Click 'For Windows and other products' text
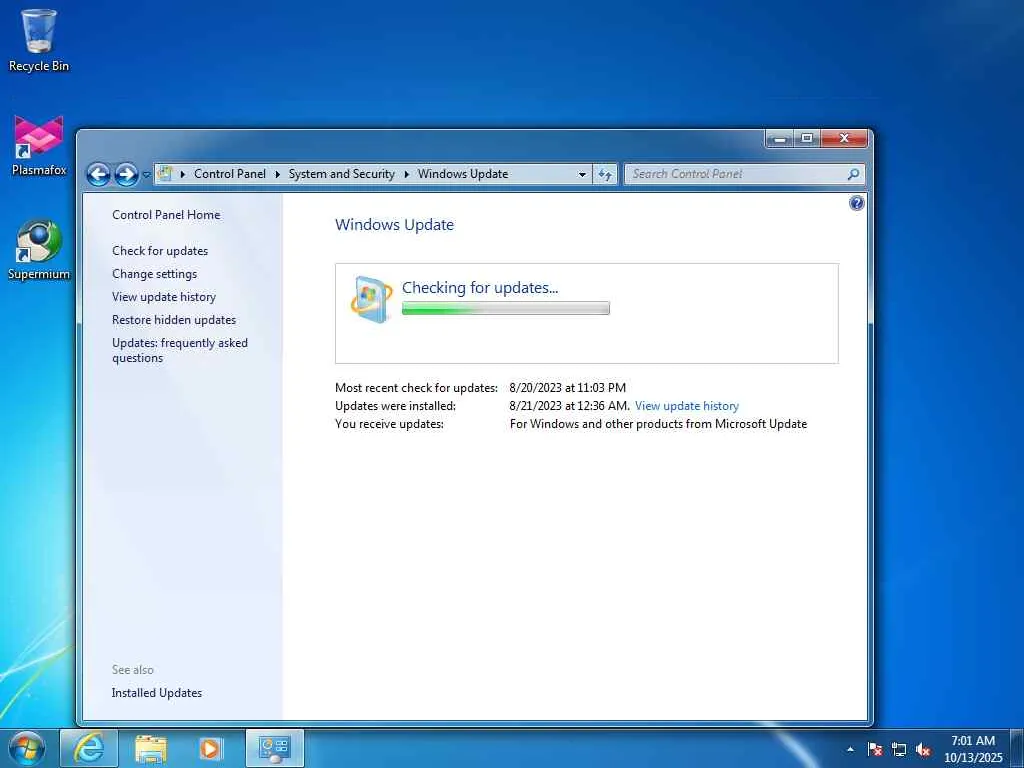 [658, 424]
